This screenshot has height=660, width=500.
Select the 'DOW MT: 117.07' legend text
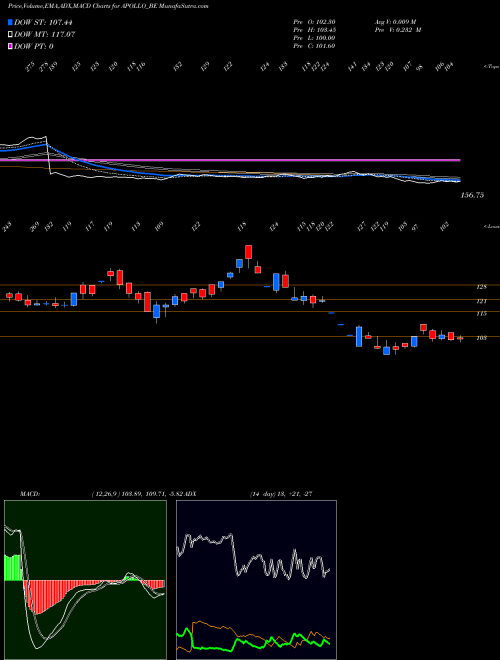coord(44,35)
